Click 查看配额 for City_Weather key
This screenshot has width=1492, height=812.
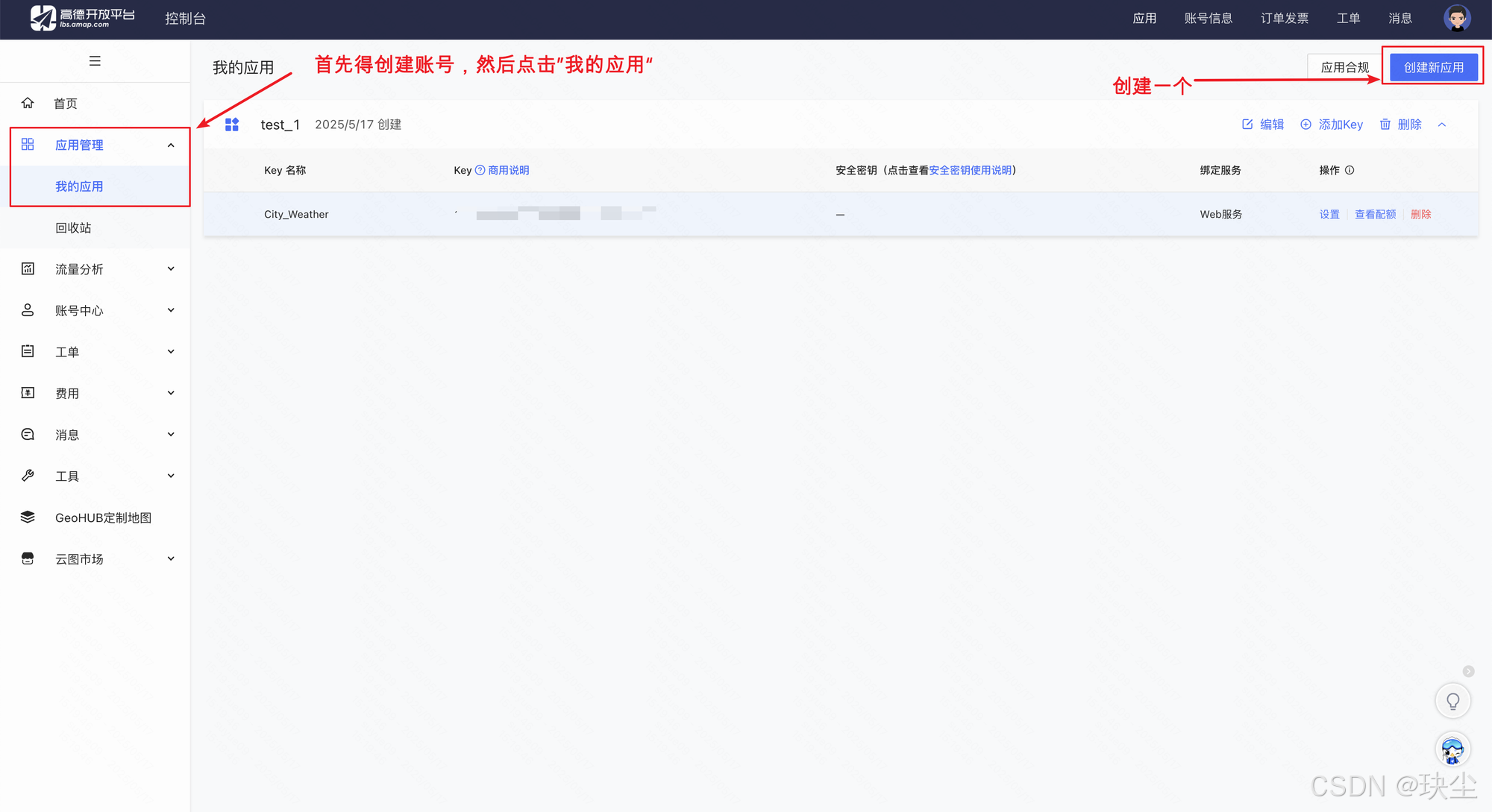(1375, 214)
